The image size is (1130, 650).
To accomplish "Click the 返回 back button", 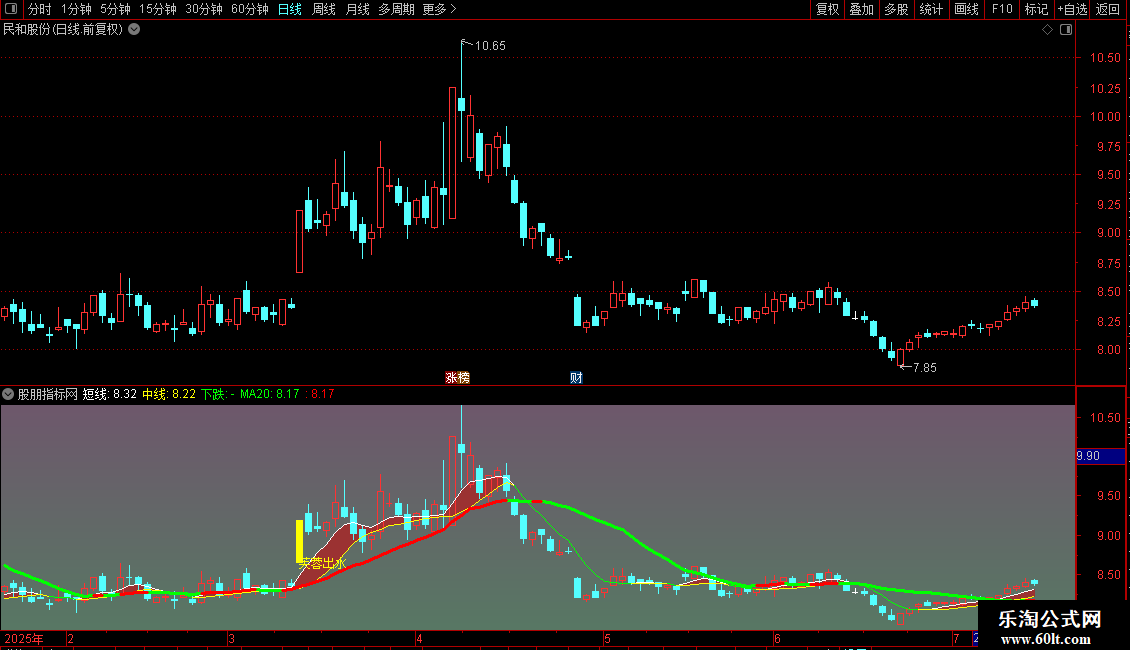I will pyautogui.click(x=1108, y=9).
